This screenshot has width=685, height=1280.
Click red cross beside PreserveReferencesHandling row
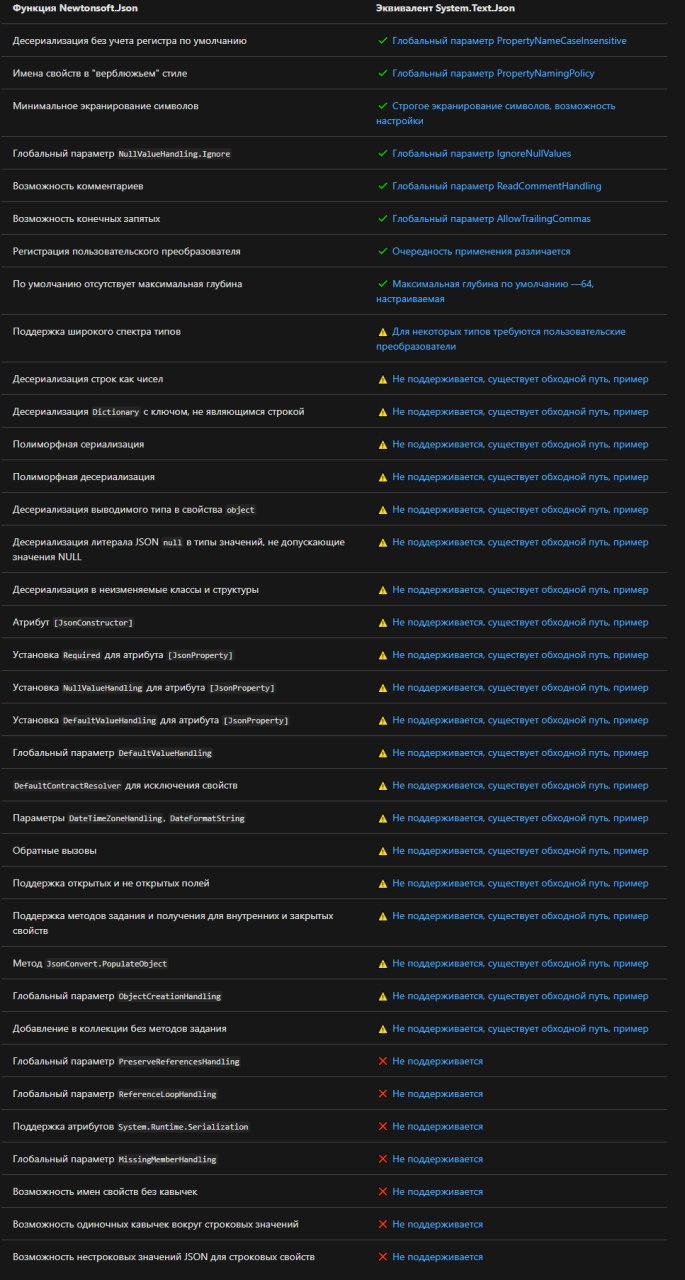point(382,1061)
